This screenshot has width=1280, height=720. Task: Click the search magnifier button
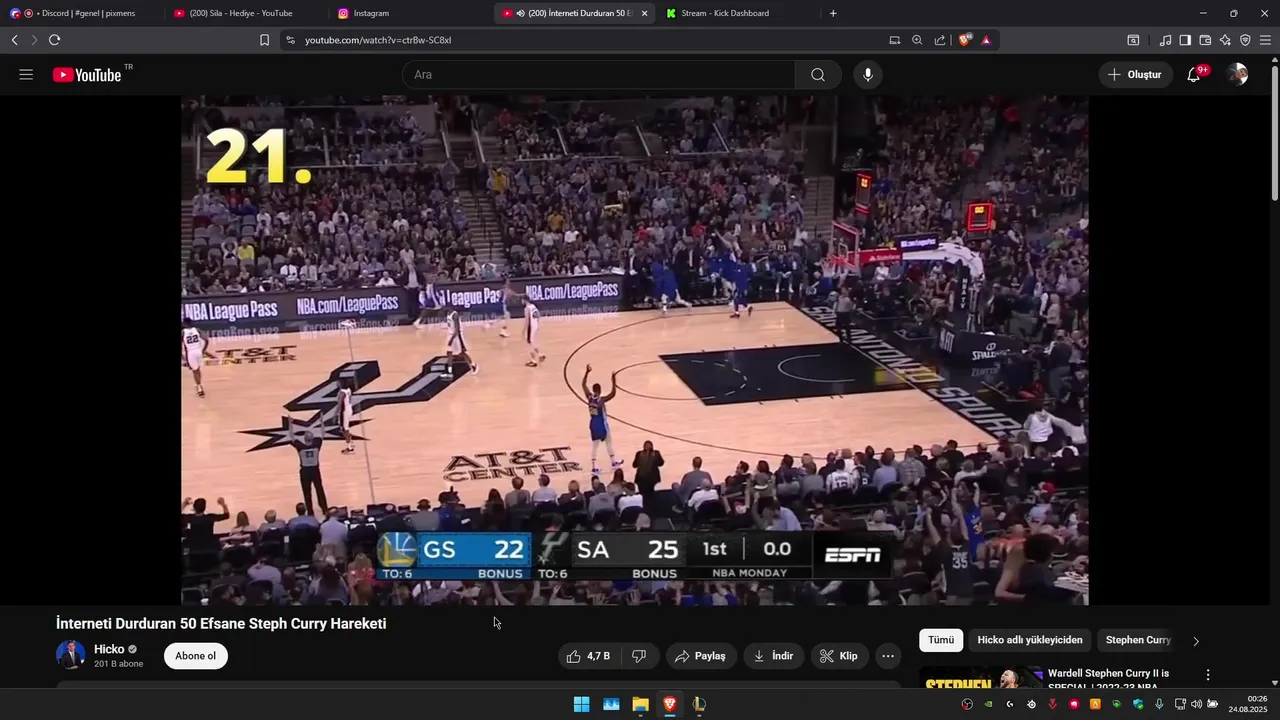tap(818, 75)
